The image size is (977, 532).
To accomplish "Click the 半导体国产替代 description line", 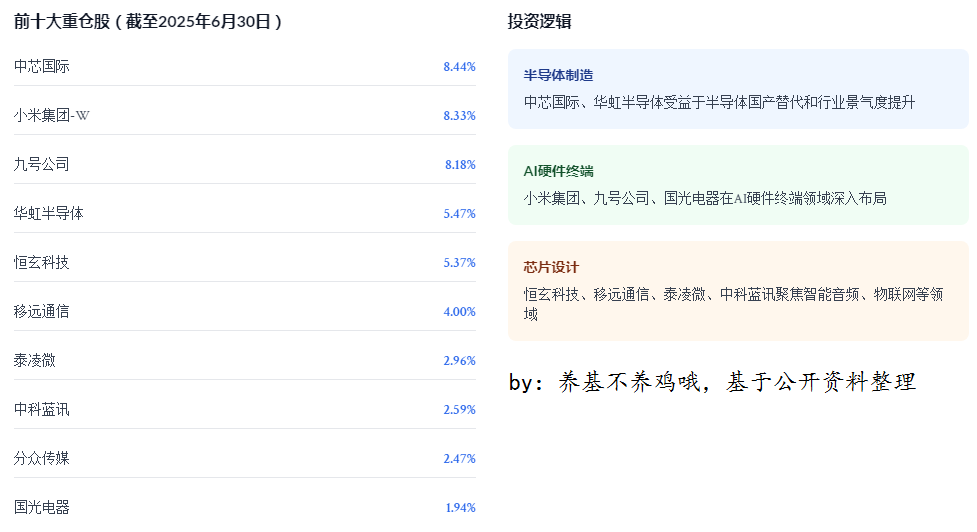I will coord(720,102).
